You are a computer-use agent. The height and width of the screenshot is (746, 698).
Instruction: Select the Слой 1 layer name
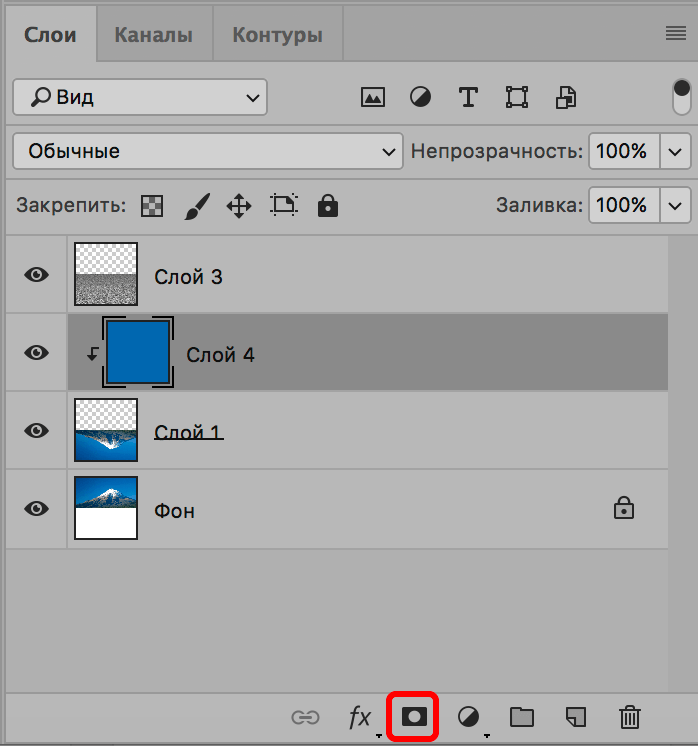click(x=189, y=432)
